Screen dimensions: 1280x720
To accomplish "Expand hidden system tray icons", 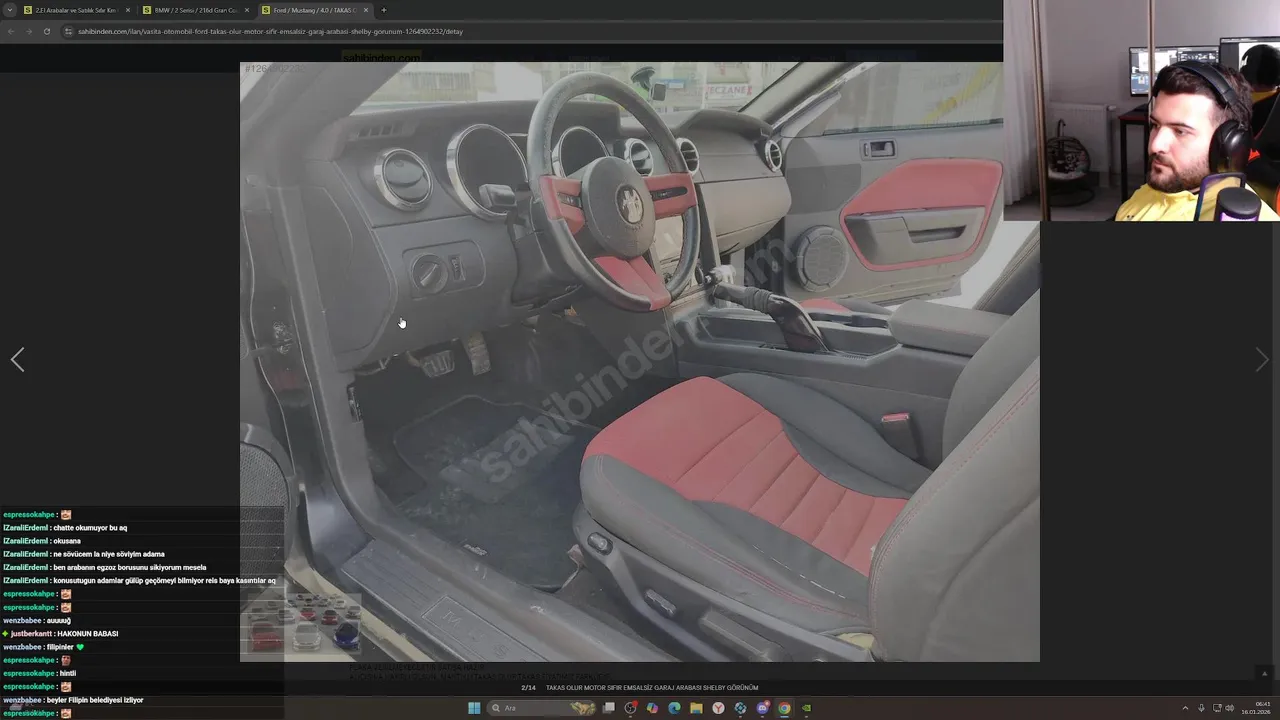I will [x=1186, y=708].
